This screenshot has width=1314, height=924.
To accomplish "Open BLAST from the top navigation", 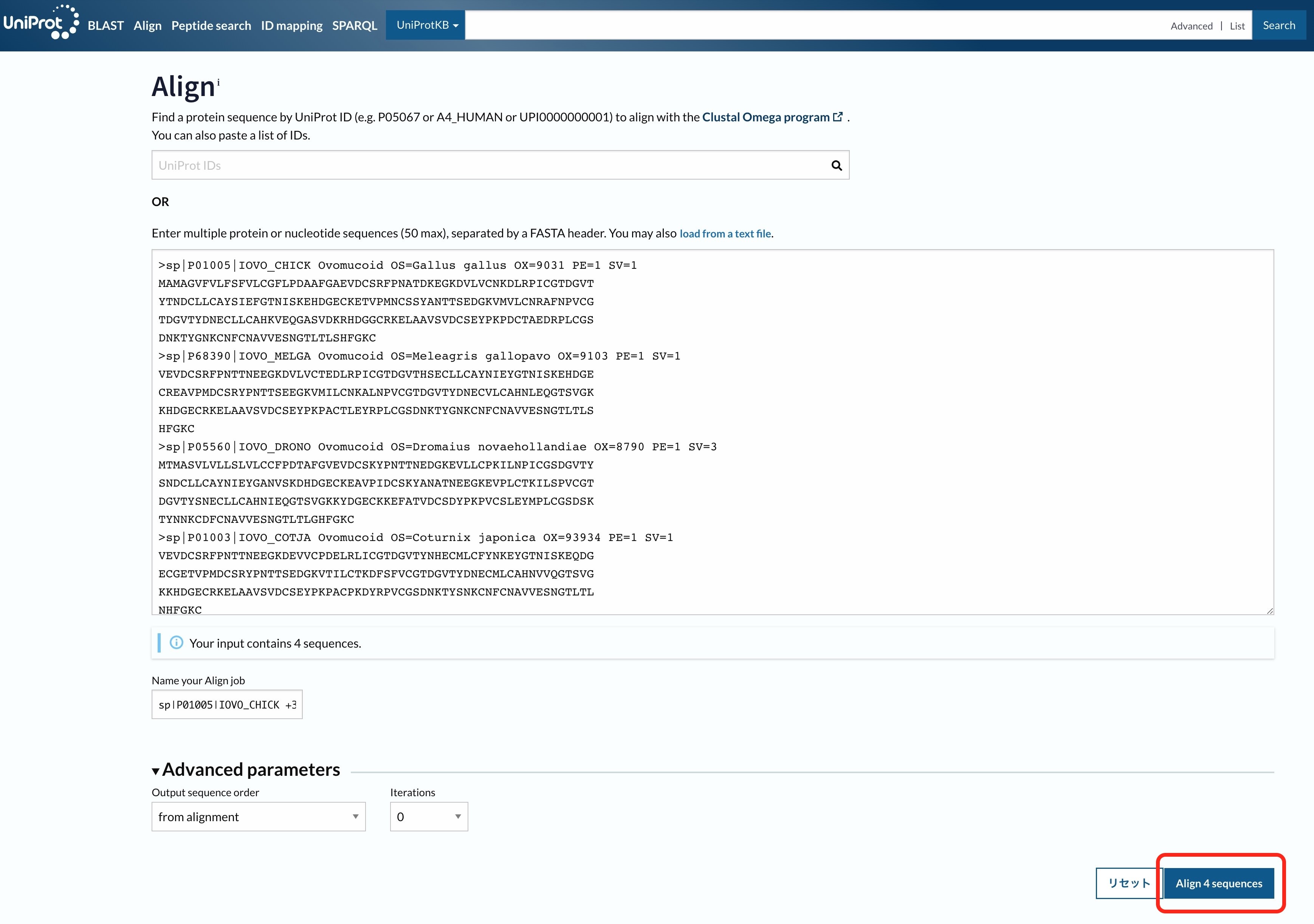I will [x=105, y=26].
